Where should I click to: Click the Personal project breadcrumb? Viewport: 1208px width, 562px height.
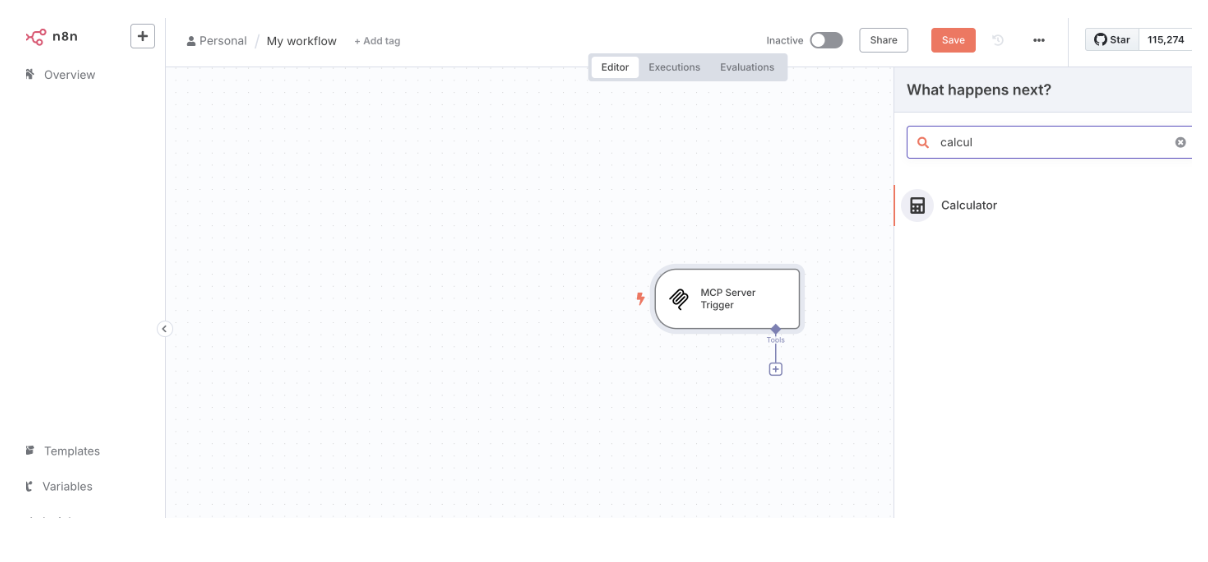(217, 41)
